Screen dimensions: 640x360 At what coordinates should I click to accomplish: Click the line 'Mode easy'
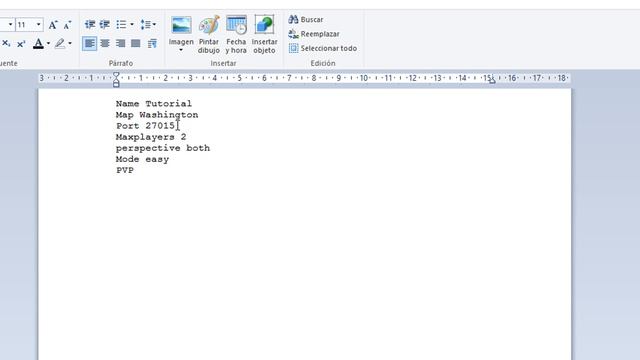pos(142,159)
